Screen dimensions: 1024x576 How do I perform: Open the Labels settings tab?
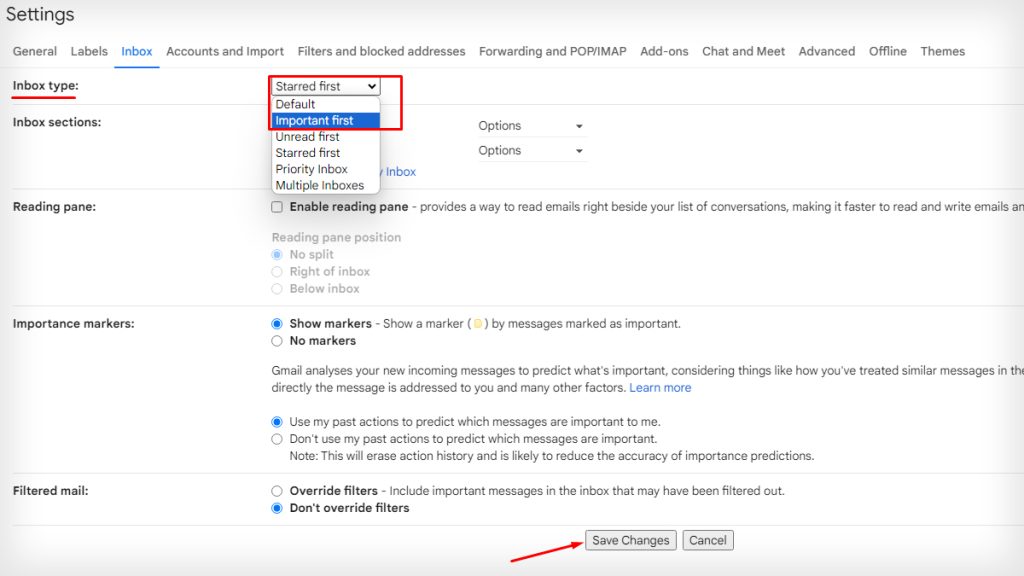click(89, 51)
